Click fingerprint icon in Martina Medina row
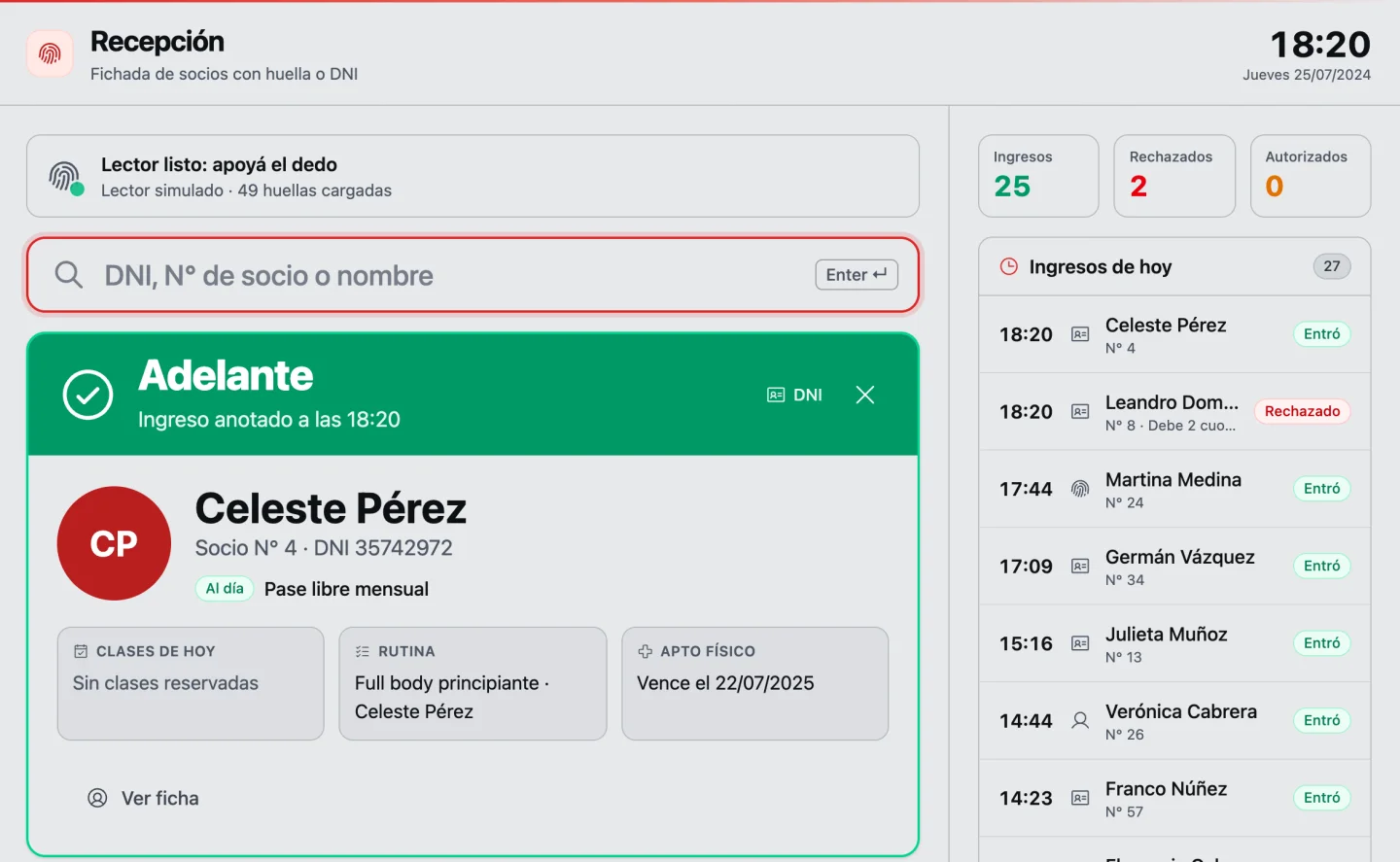 pyautogui.click(x=1080, y=489)
